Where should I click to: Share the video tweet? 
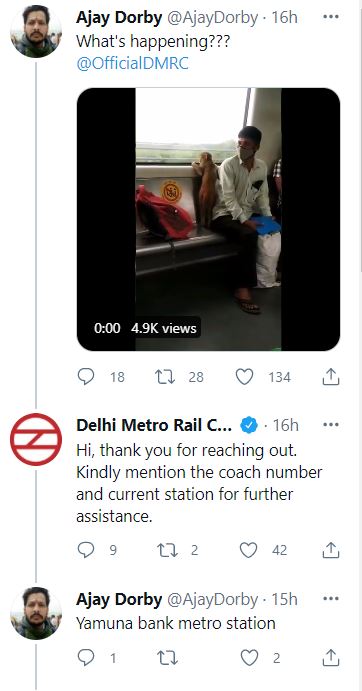[x=331, y=377]
